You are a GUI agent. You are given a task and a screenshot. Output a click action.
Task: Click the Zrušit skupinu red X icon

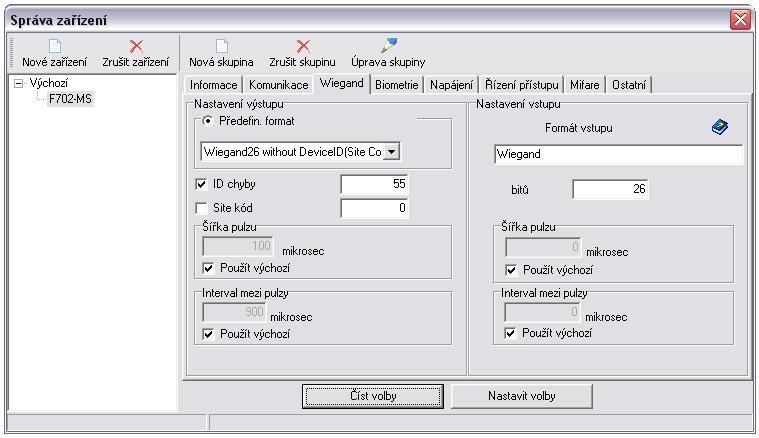click(x=303, y=46)
